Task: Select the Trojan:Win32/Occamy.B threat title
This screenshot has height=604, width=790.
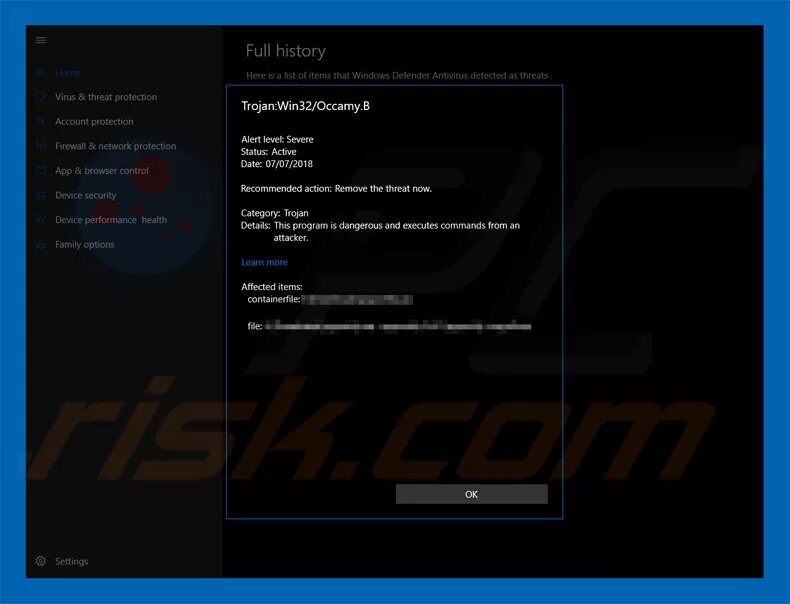Action: point(305,106)
